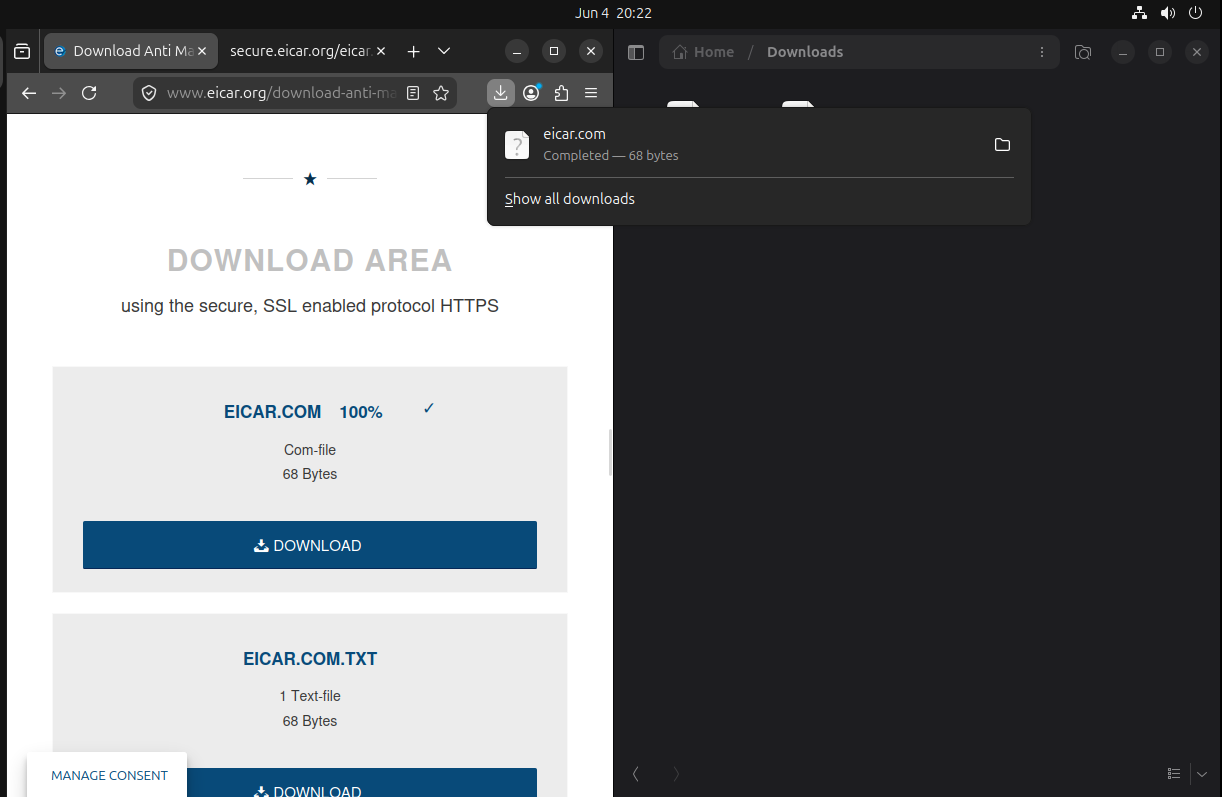This screenshot has height=797, width=1222.
Task: Open the tracking protection shield panel
Action: [x=149, y=93]
